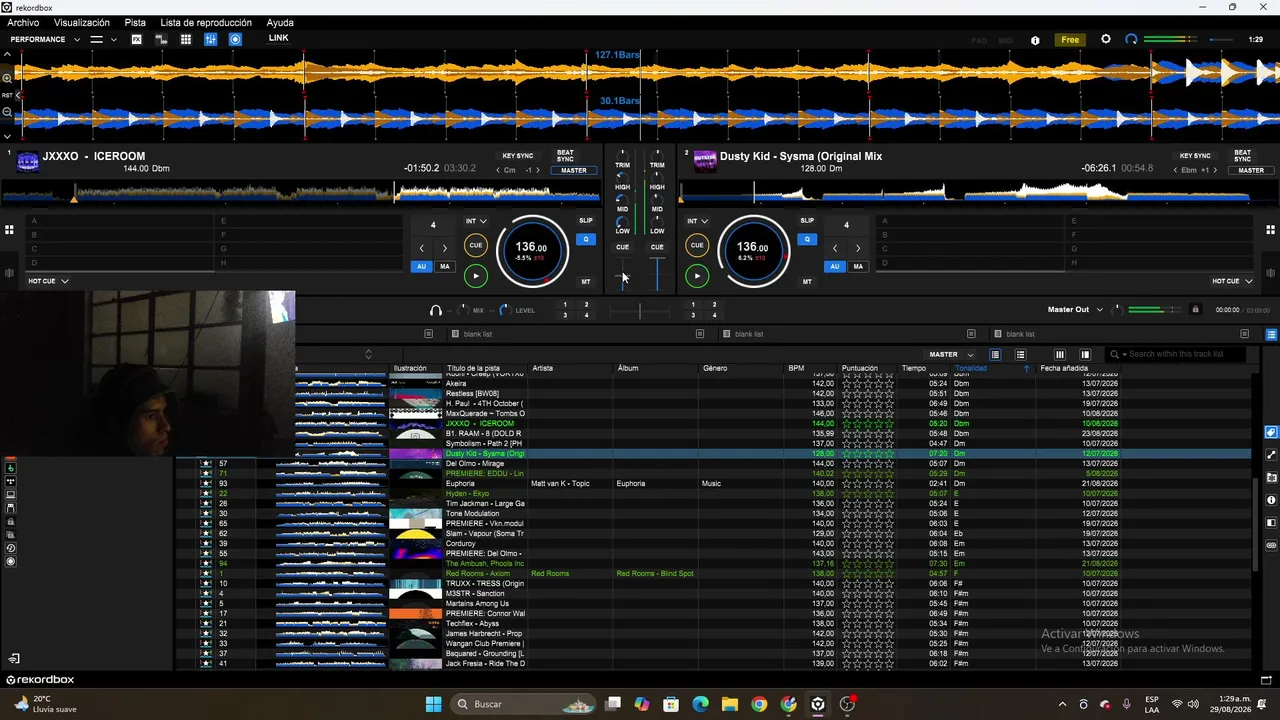Toggle Quantize Q on deck 2
The height and width of the screenshot is (720, 1280).
pos(807,239)
